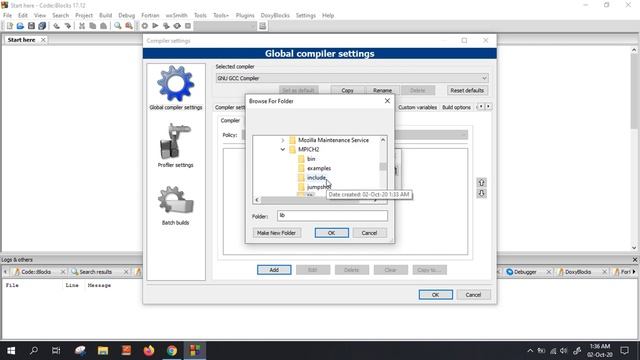Click the Save file toolbar icon
640x360 pixels.
(x=31, y=26)
